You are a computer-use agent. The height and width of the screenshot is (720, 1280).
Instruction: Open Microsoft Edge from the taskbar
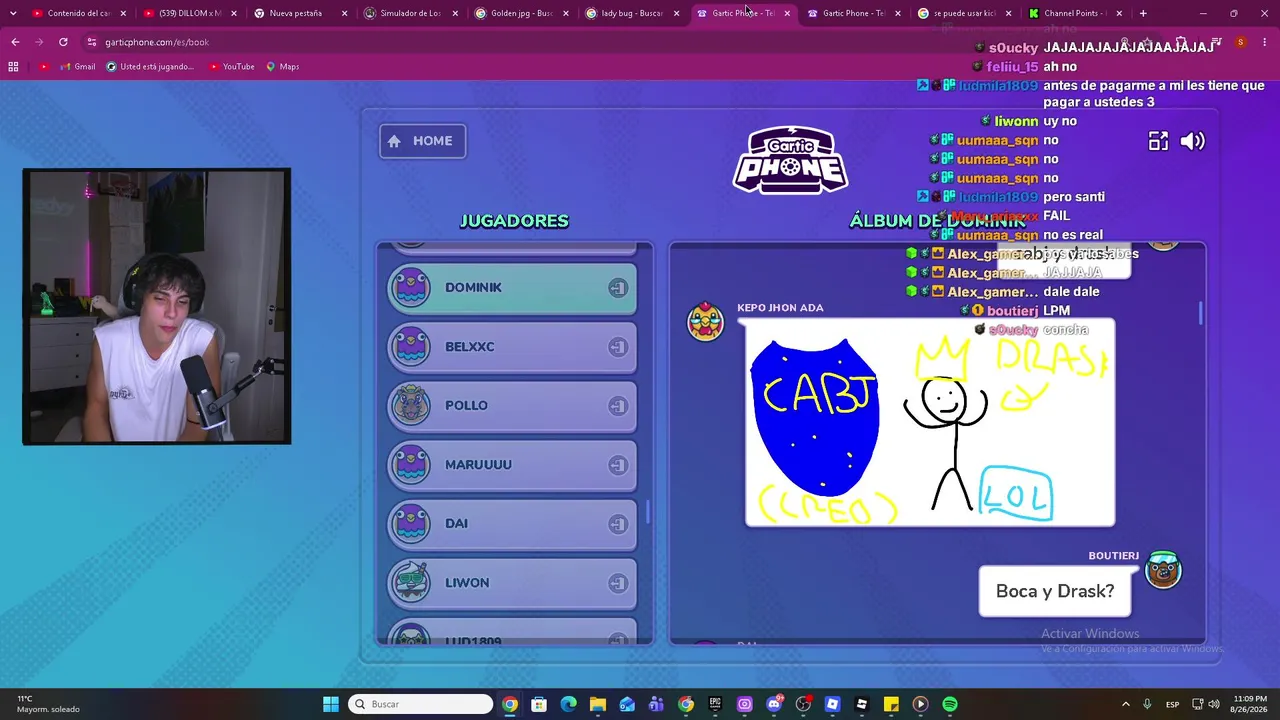568,704
